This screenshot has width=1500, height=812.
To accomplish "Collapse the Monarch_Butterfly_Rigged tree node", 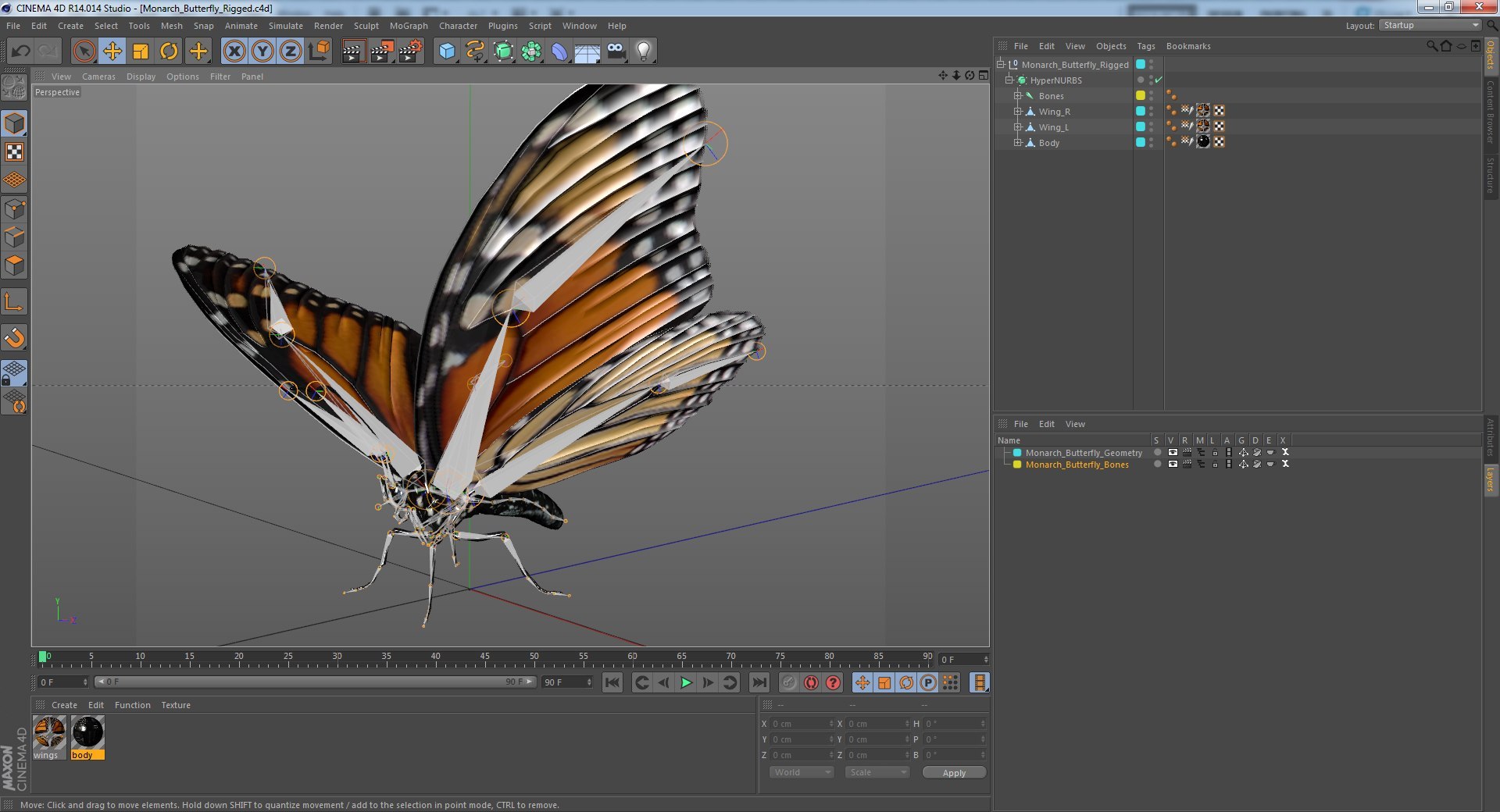I will (x=1001, y=65).
